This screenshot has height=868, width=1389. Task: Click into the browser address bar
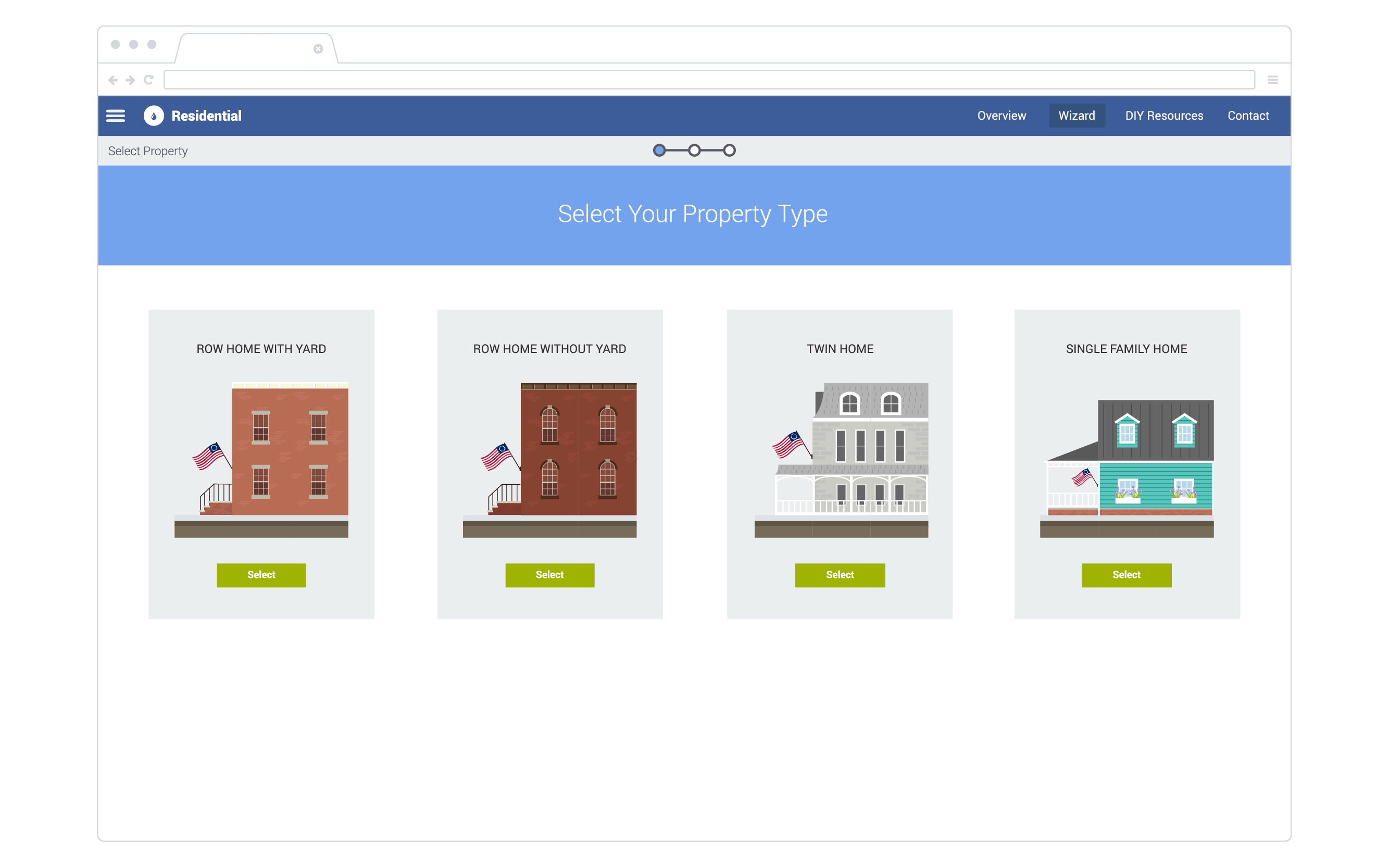coord(709,80)
